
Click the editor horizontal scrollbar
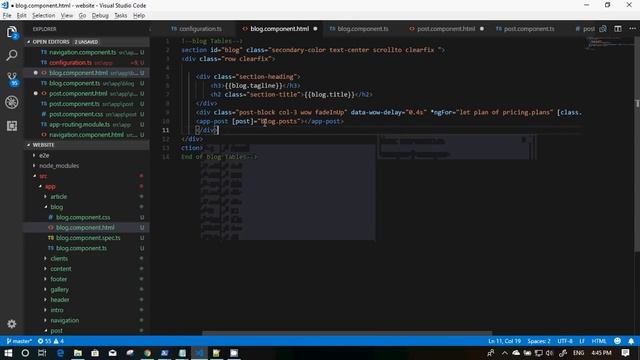point(347,333)
